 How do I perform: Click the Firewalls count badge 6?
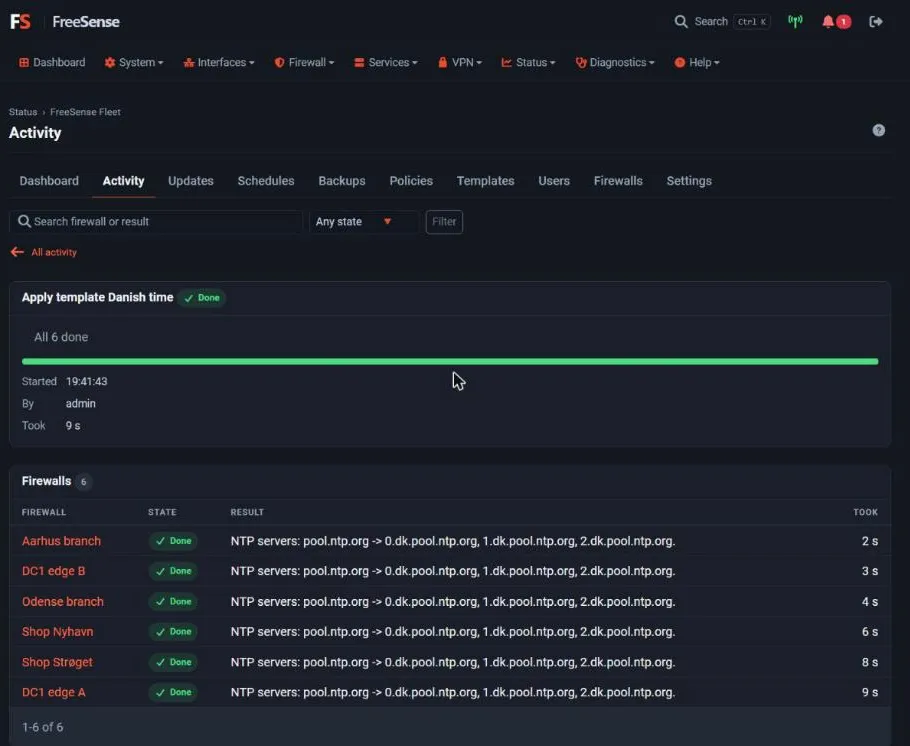84,481
